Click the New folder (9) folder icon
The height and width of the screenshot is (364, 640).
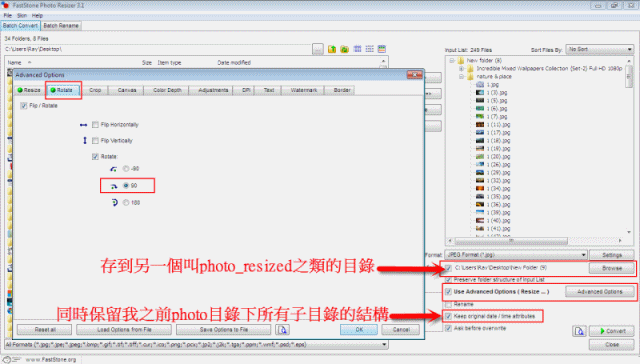(x=461, y=60)
